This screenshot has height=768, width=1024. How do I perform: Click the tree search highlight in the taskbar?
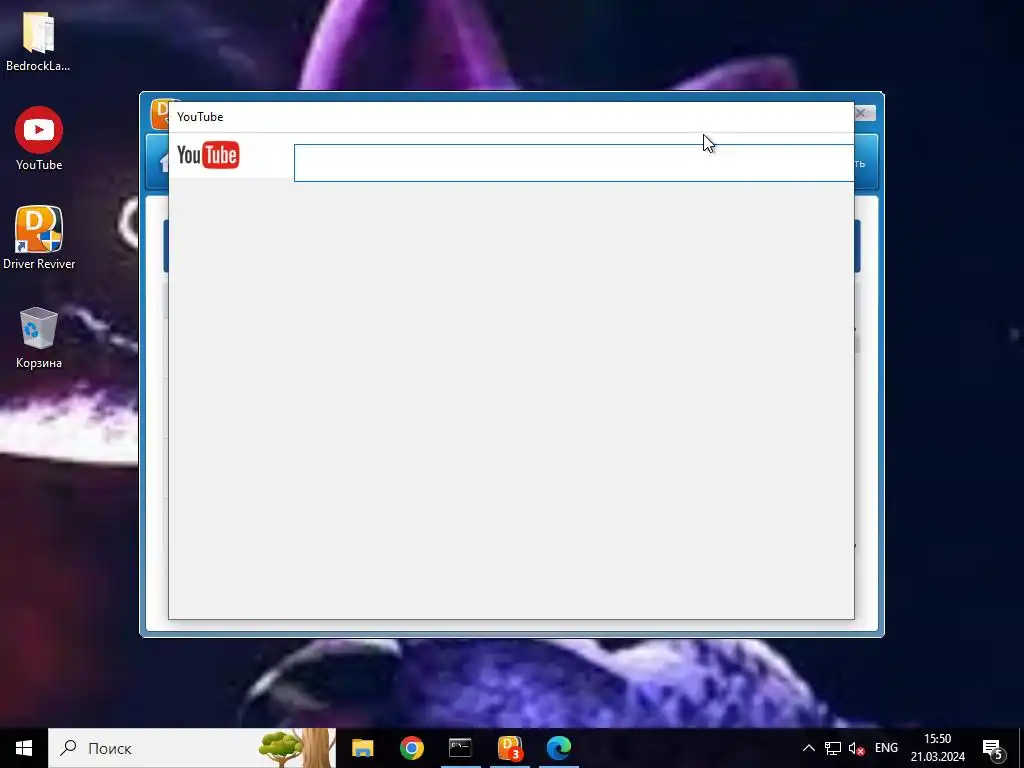pyautogui.click(x=297, y=748)
